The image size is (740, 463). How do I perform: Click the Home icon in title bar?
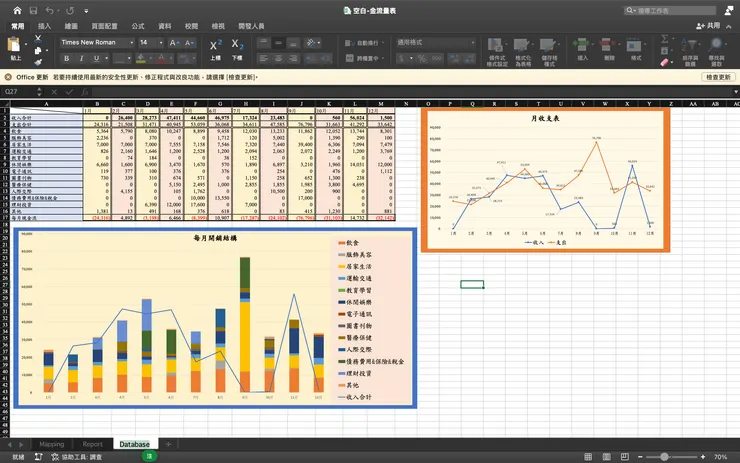17,10
